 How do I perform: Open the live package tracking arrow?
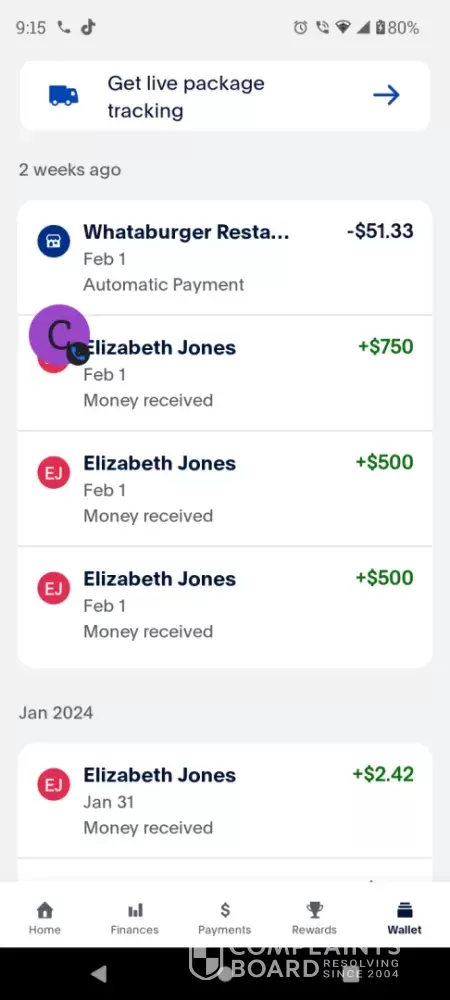pos(386,96)
